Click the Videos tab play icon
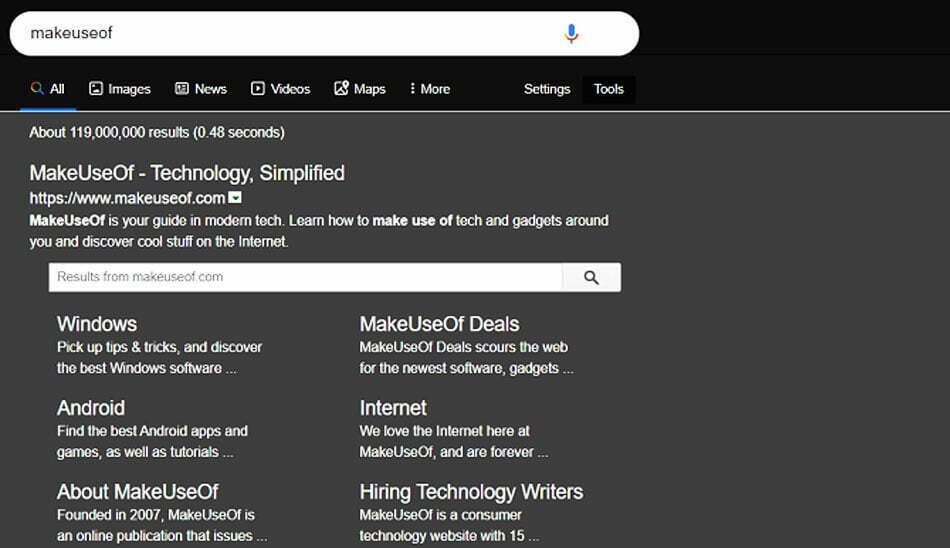 coord(257,89)
